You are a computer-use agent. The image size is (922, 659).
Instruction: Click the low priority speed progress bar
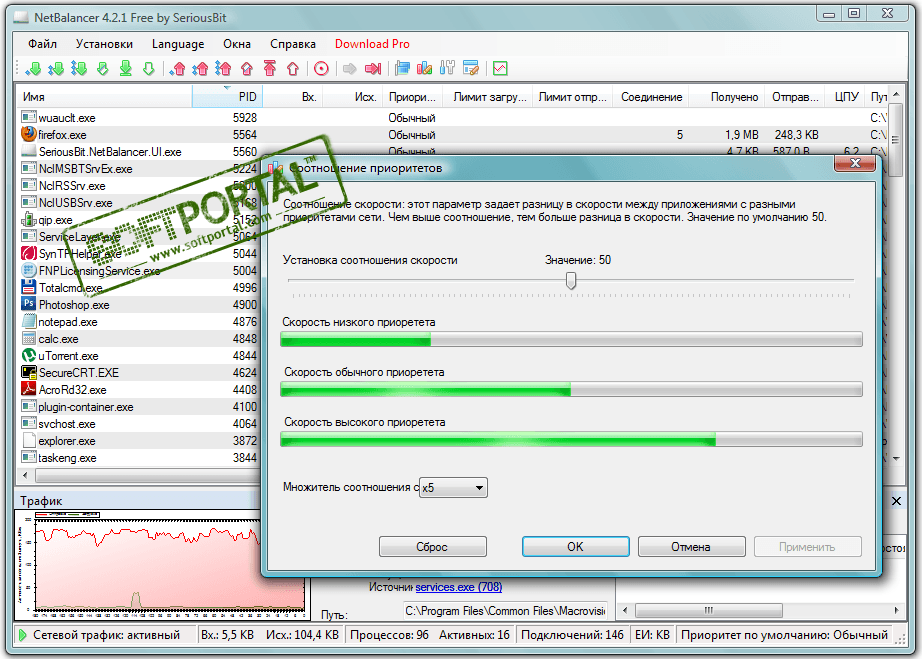tap(572, 339)
